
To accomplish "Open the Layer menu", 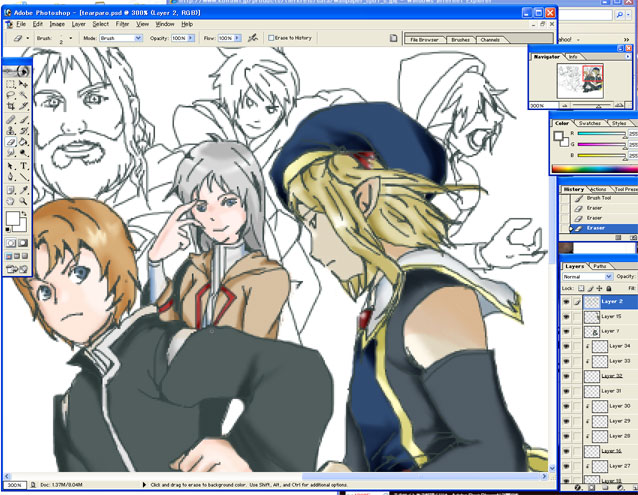I will point(79,24).
